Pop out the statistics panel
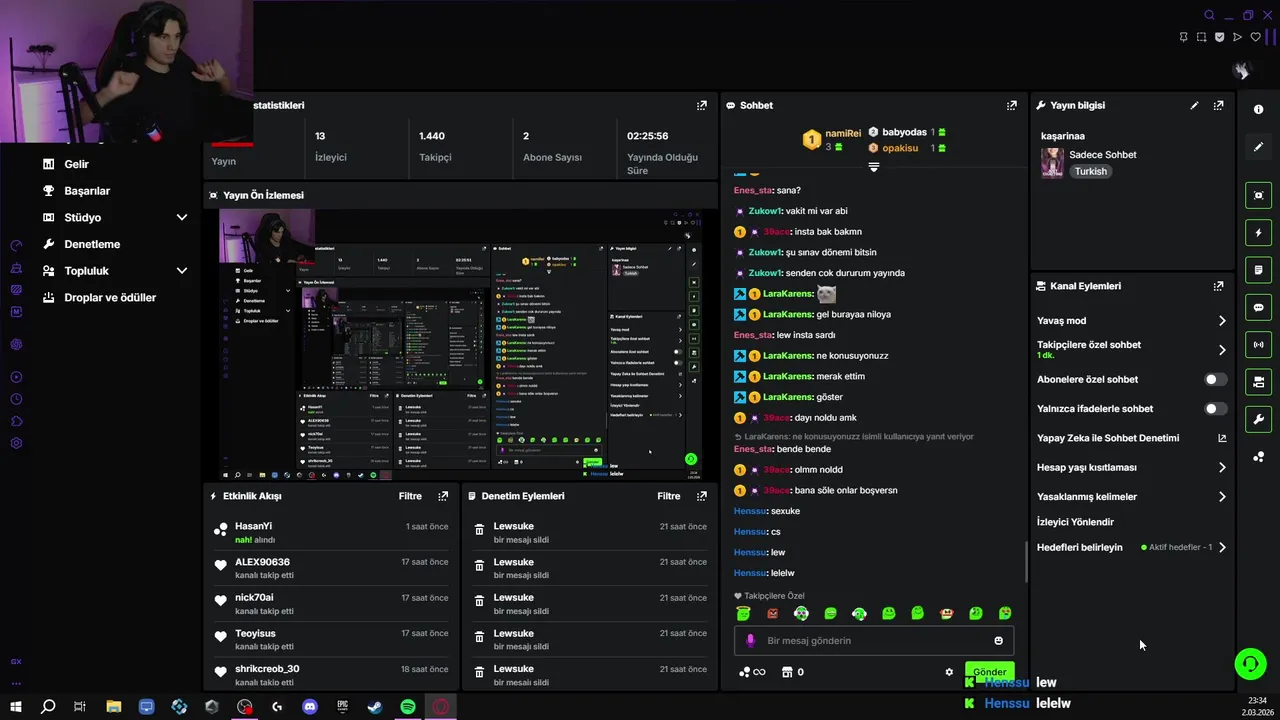Image resolution: width=1280 pixels, height=720 pixels. coord(702,105)
